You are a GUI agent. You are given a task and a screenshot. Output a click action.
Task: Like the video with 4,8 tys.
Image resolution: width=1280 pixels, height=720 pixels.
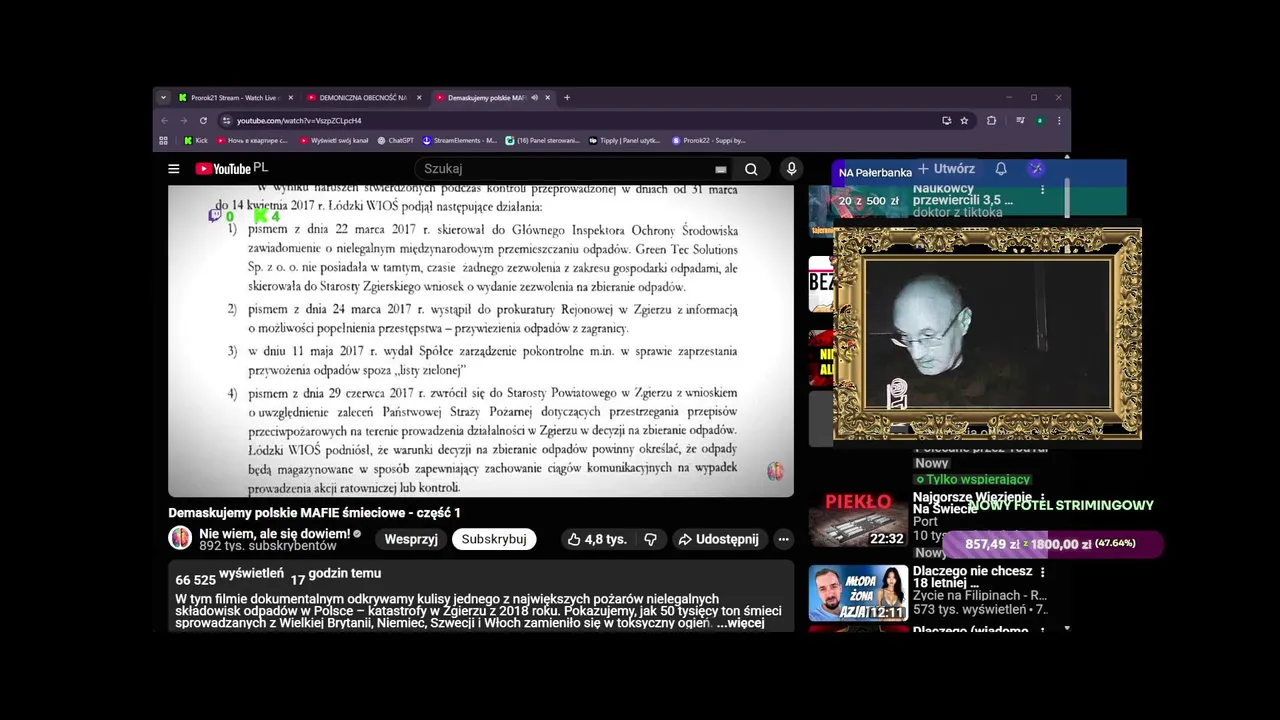(597, 539)
